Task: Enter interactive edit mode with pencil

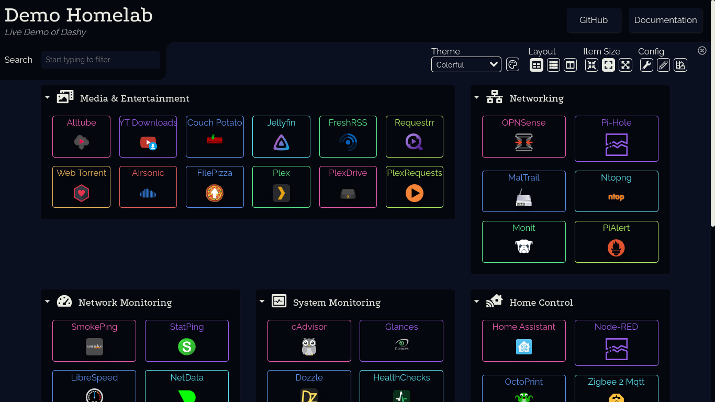Action: point(663,65)
